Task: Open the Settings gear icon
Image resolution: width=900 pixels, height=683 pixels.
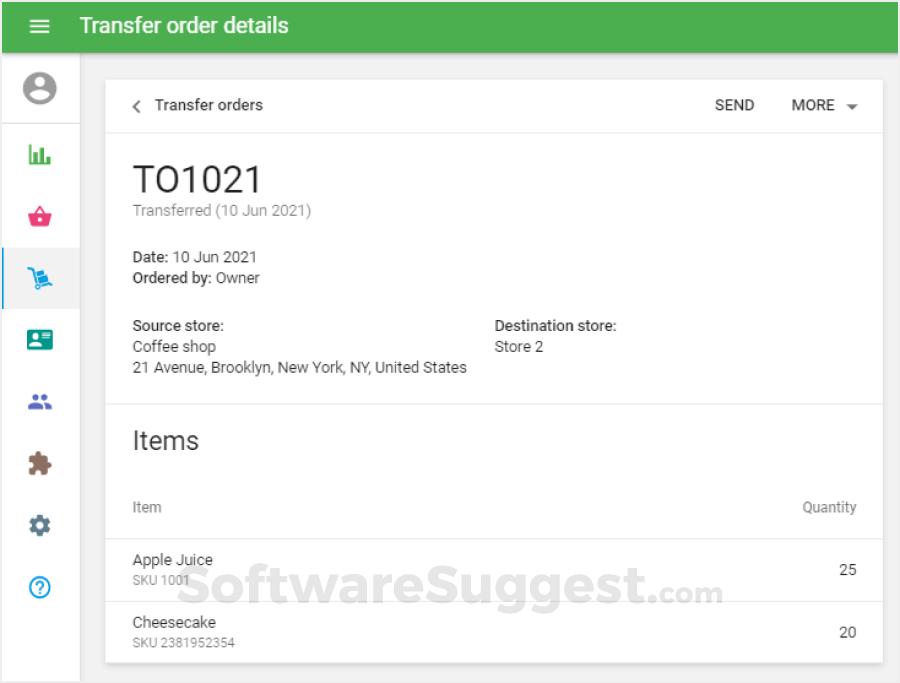Action: click(x=40, y=525)
